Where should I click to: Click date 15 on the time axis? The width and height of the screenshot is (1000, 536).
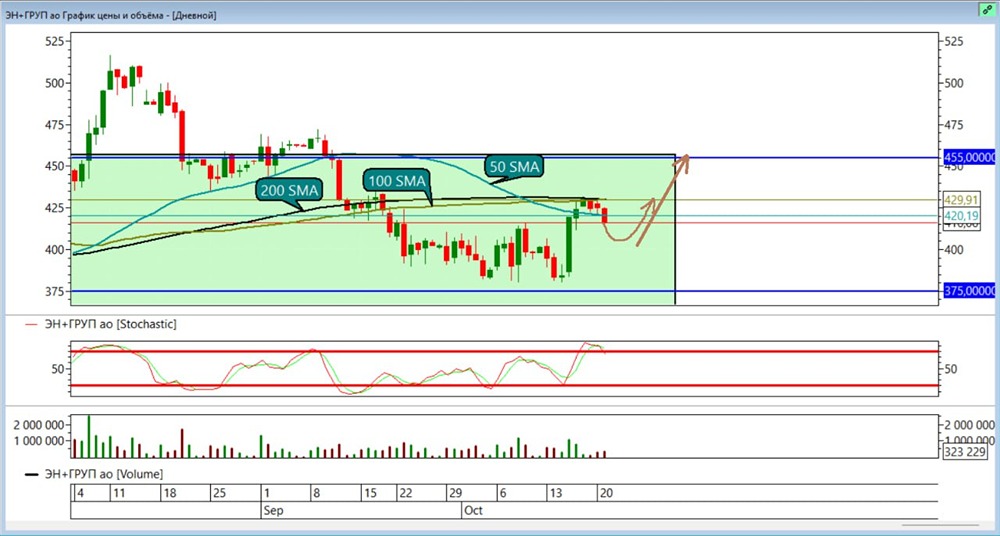370,494
